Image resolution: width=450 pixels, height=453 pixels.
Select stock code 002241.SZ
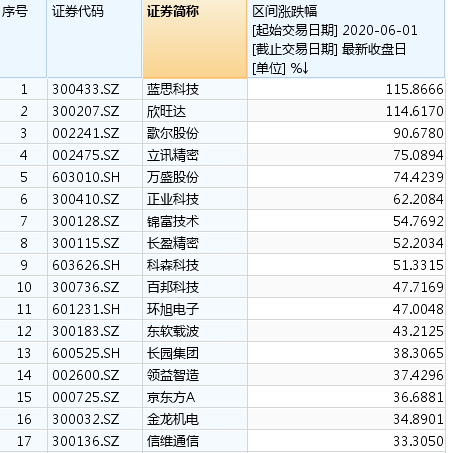tap(86, 133)
